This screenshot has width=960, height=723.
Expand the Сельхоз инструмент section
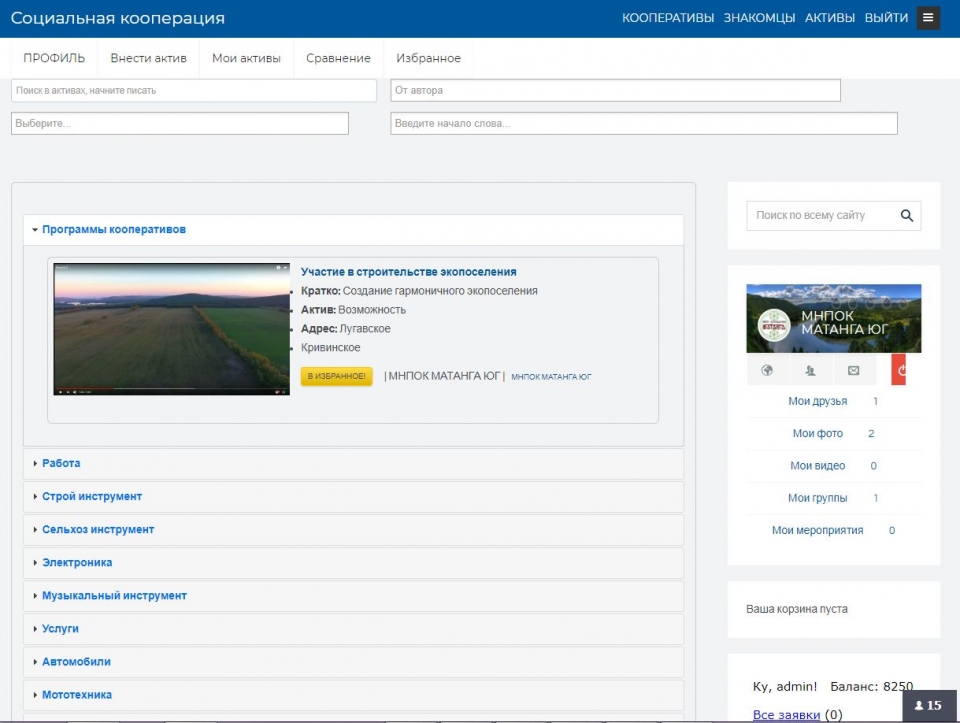coord(353,530)
